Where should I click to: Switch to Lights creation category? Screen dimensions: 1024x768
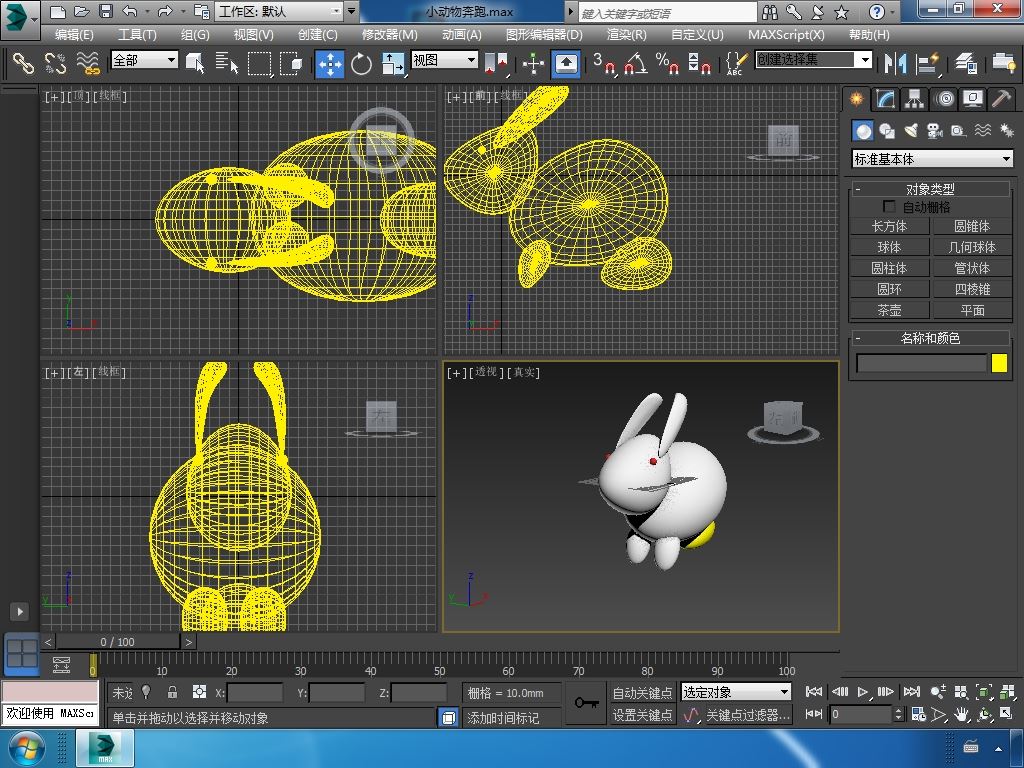click(x=911, y=131)
